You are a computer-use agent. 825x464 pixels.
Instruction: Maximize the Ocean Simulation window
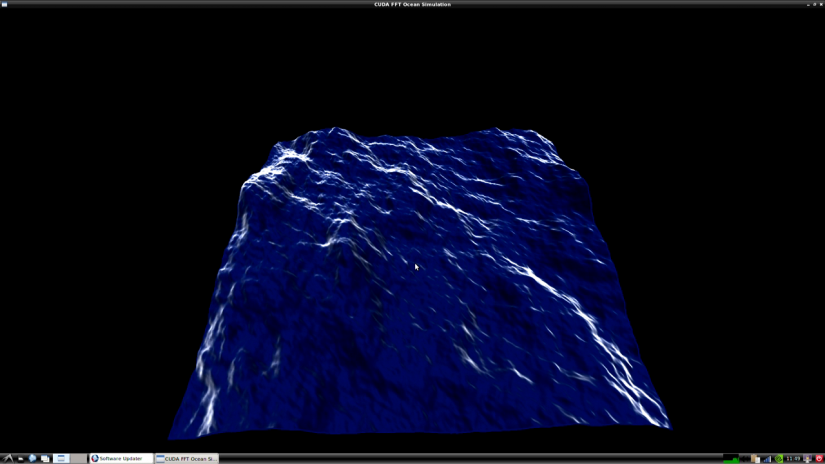click(x=814, y=4)
